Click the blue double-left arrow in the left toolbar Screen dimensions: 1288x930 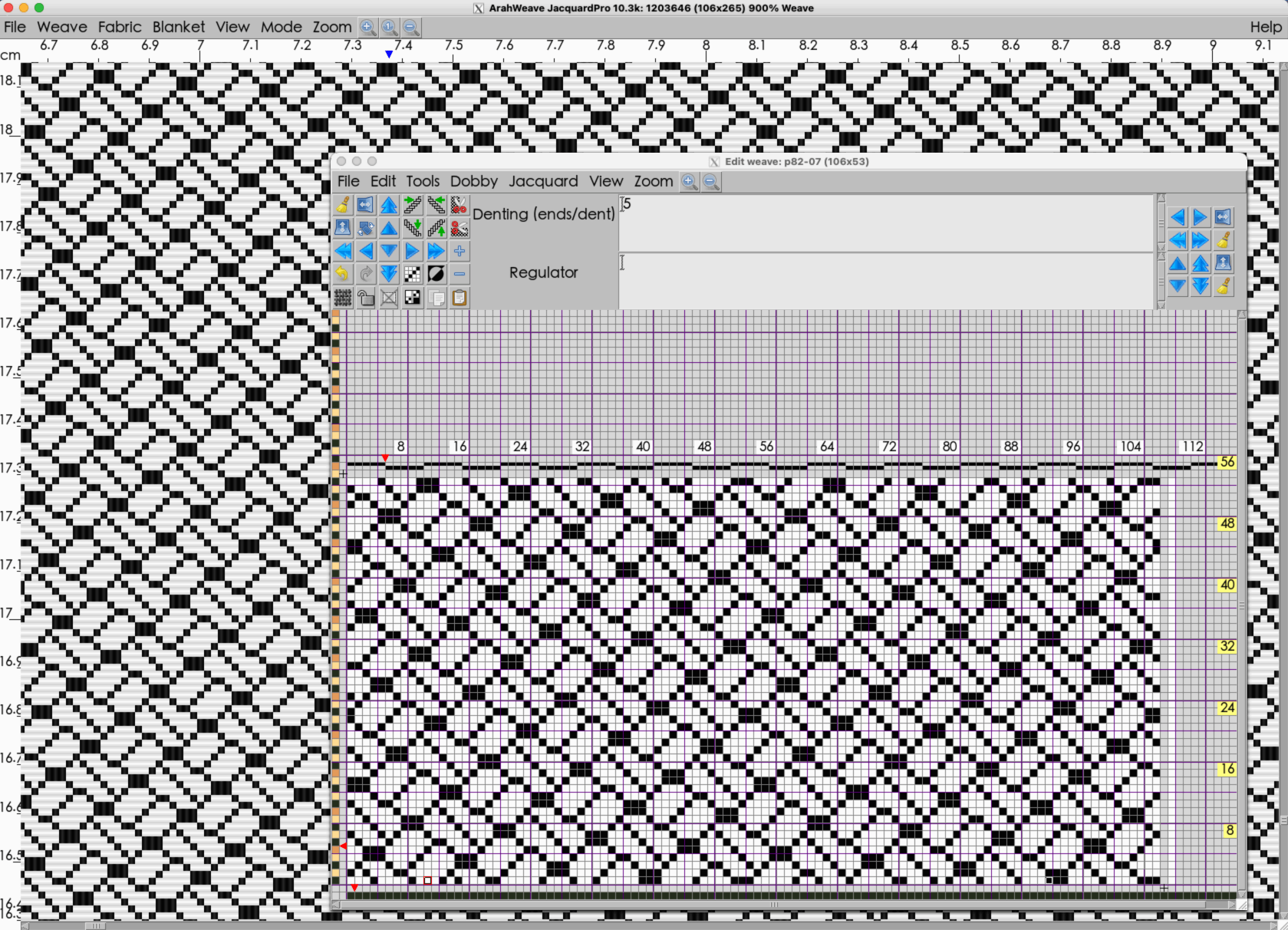pyautogui.click(x=343, y=251)
